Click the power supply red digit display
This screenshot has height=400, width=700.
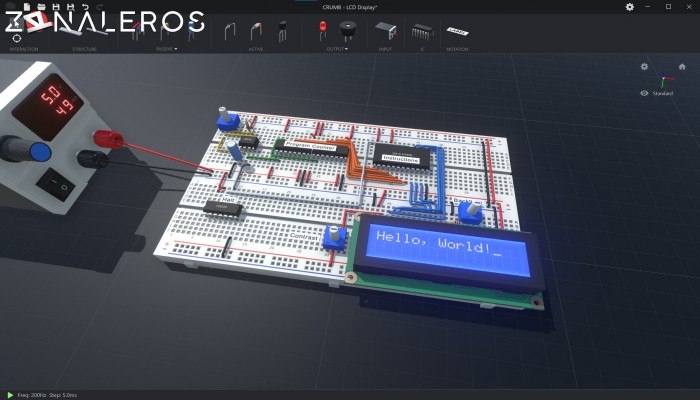click(48, 107)
